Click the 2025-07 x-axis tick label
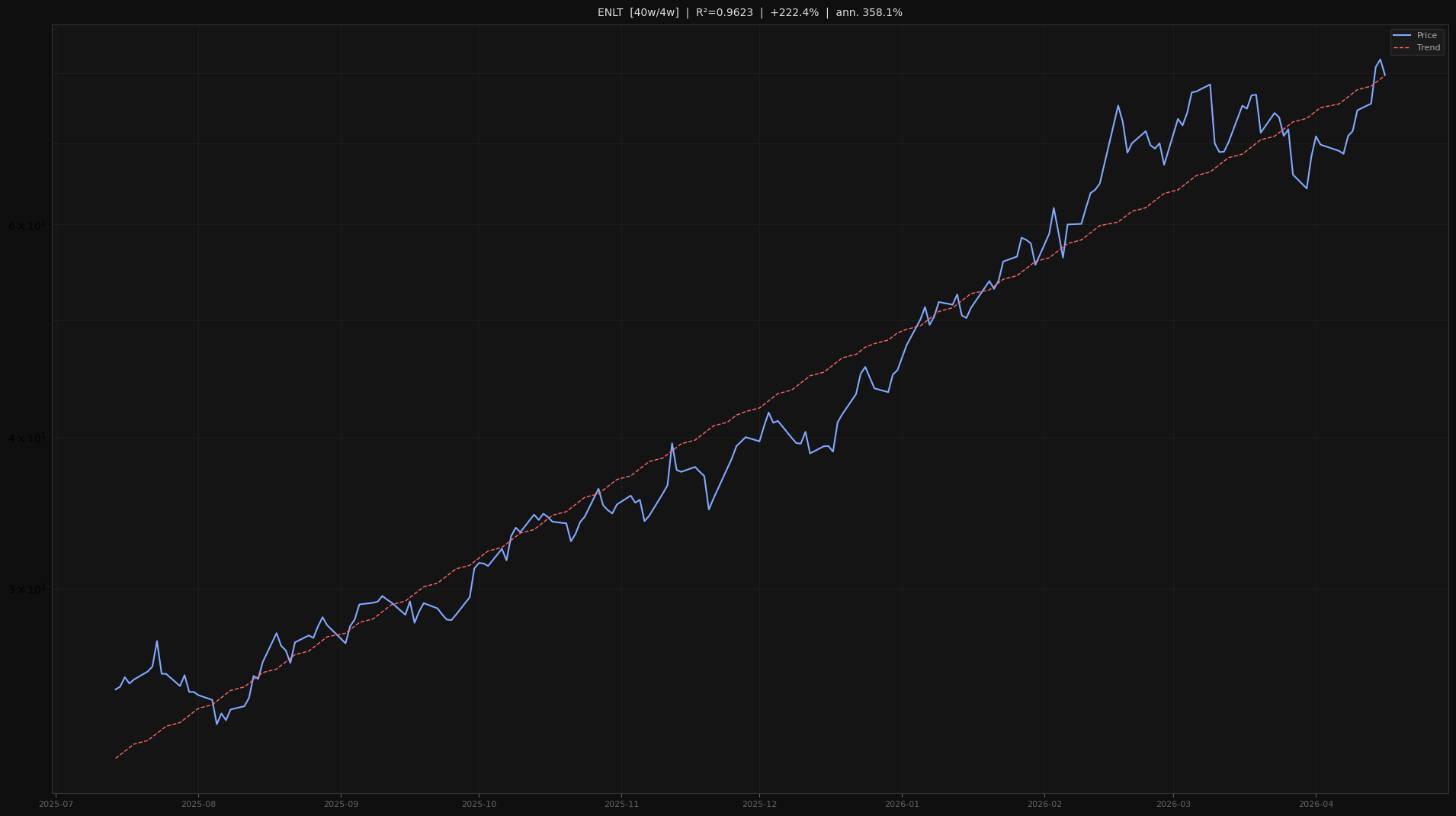This screenshot has width=1456, height=816. pos(56,805)
